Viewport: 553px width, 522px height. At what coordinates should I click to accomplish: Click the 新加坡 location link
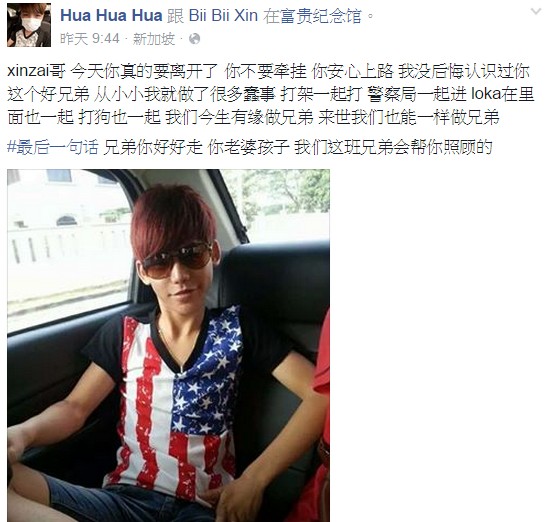(x=153, y=38)
